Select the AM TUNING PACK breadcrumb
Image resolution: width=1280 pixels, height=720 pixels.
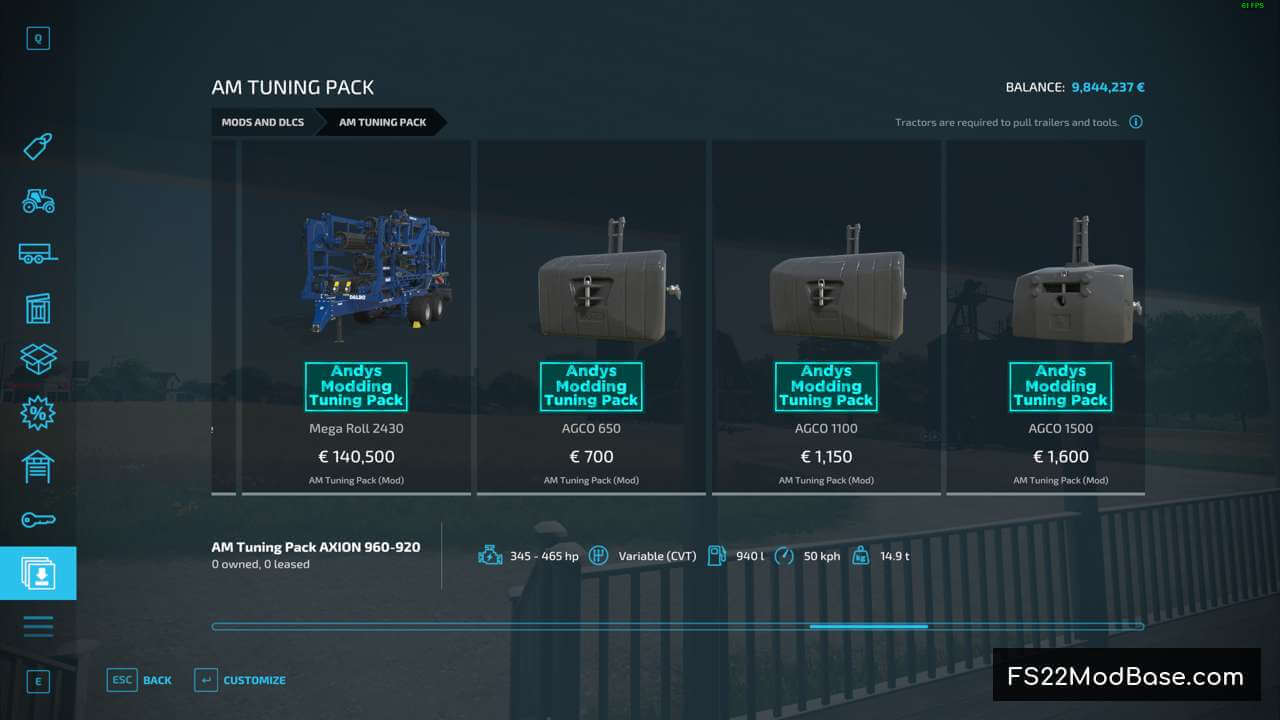click(381, 122)
